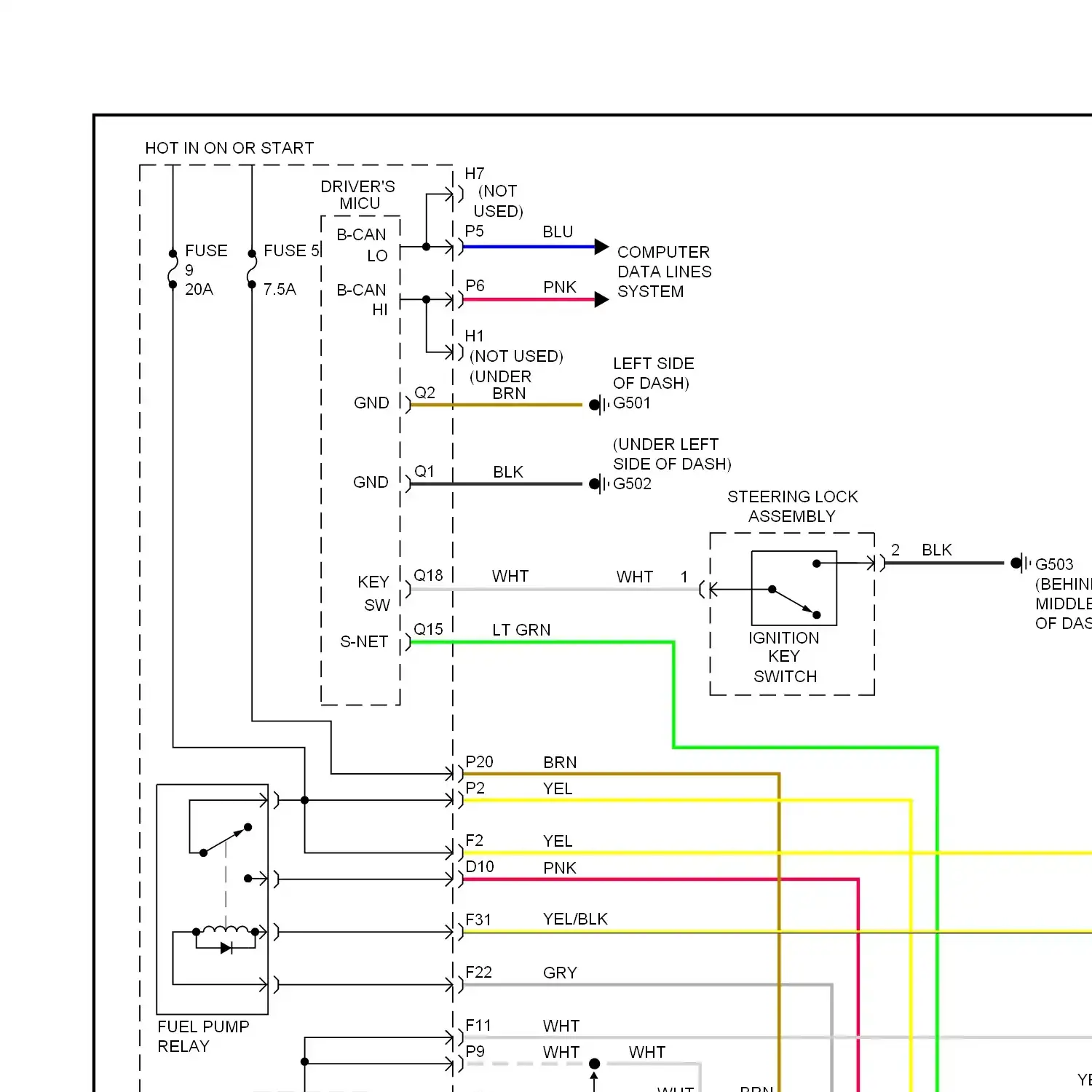Select the GND label beside Q1
Screen dimensions: 1092x1092
pyautogui.click(x=371, y=482)
